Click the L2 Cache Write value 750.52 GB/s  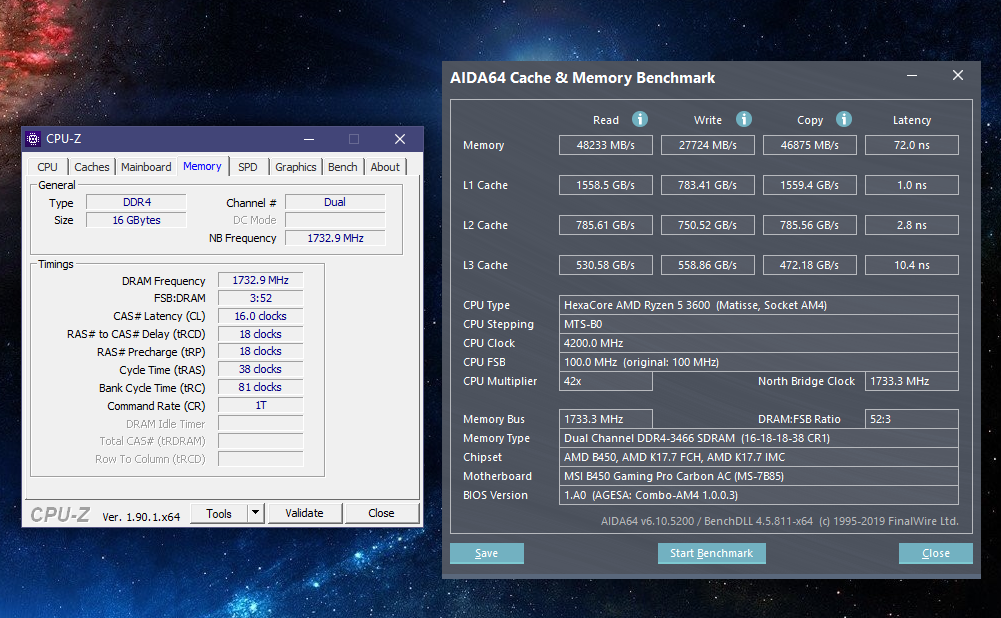pyautogui.click(x=707, y=225)
